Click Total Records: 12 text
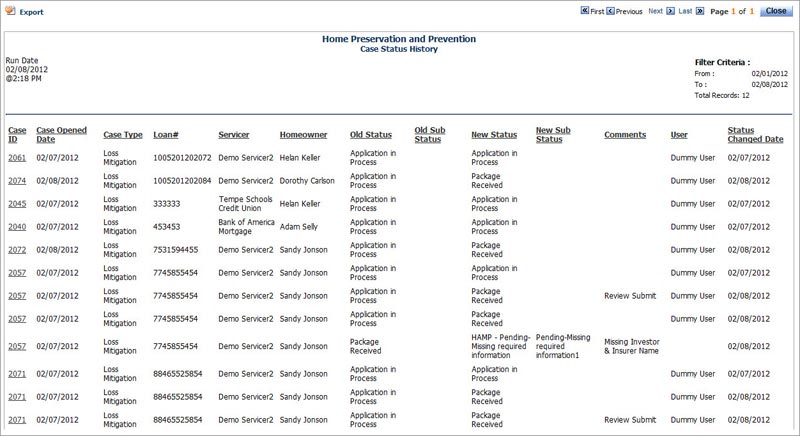 [x=722, y=95]
